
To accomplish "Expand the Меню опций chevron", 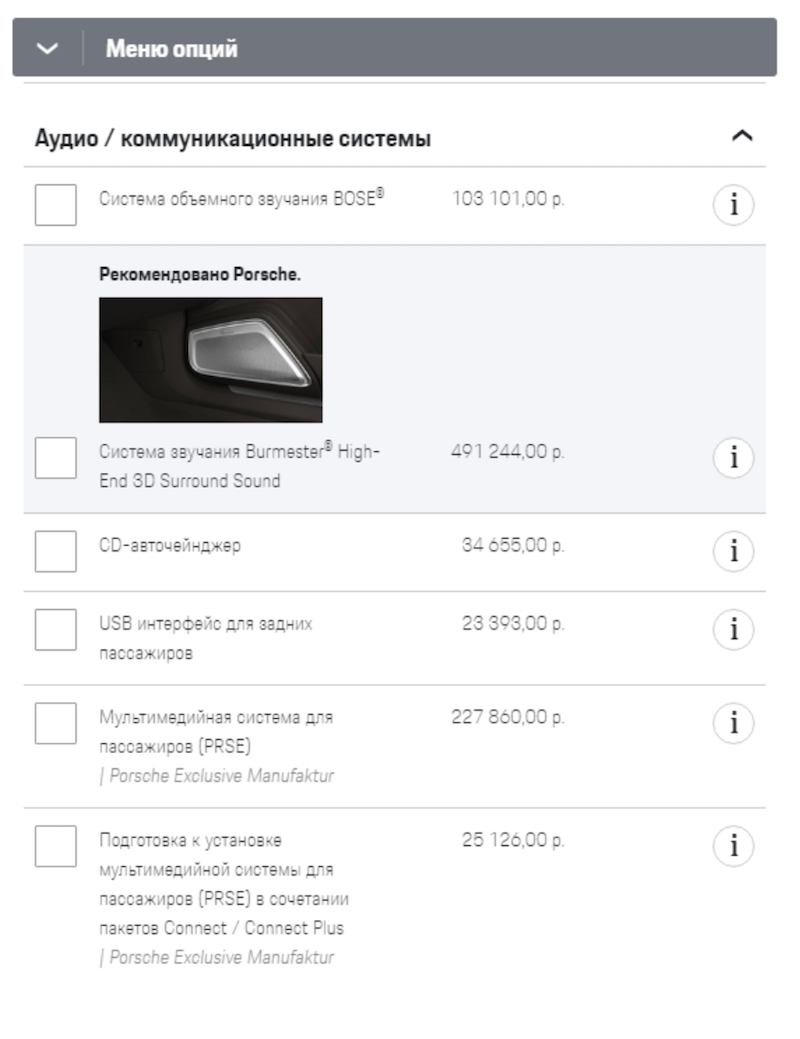I will coord(47,48).
